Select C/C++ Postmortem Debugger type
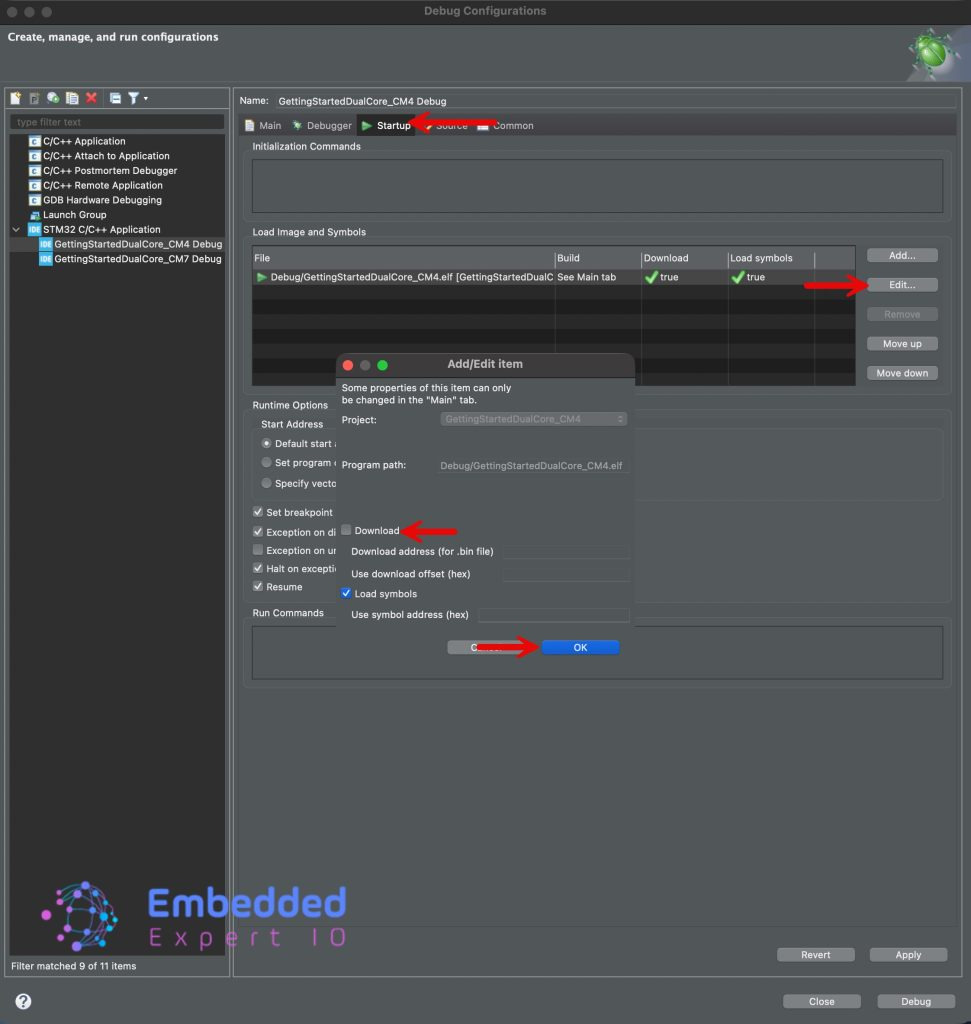Image resolution: width=971 pixels, height=1024 pixels. tap(110, 170)
